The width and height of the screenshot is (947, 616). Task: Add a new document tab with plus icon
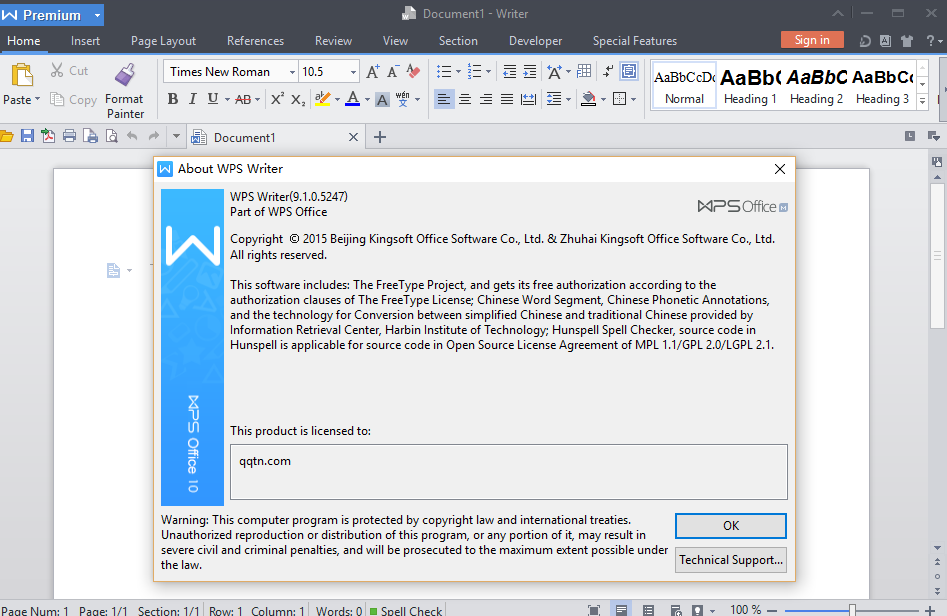coord(379,137)
